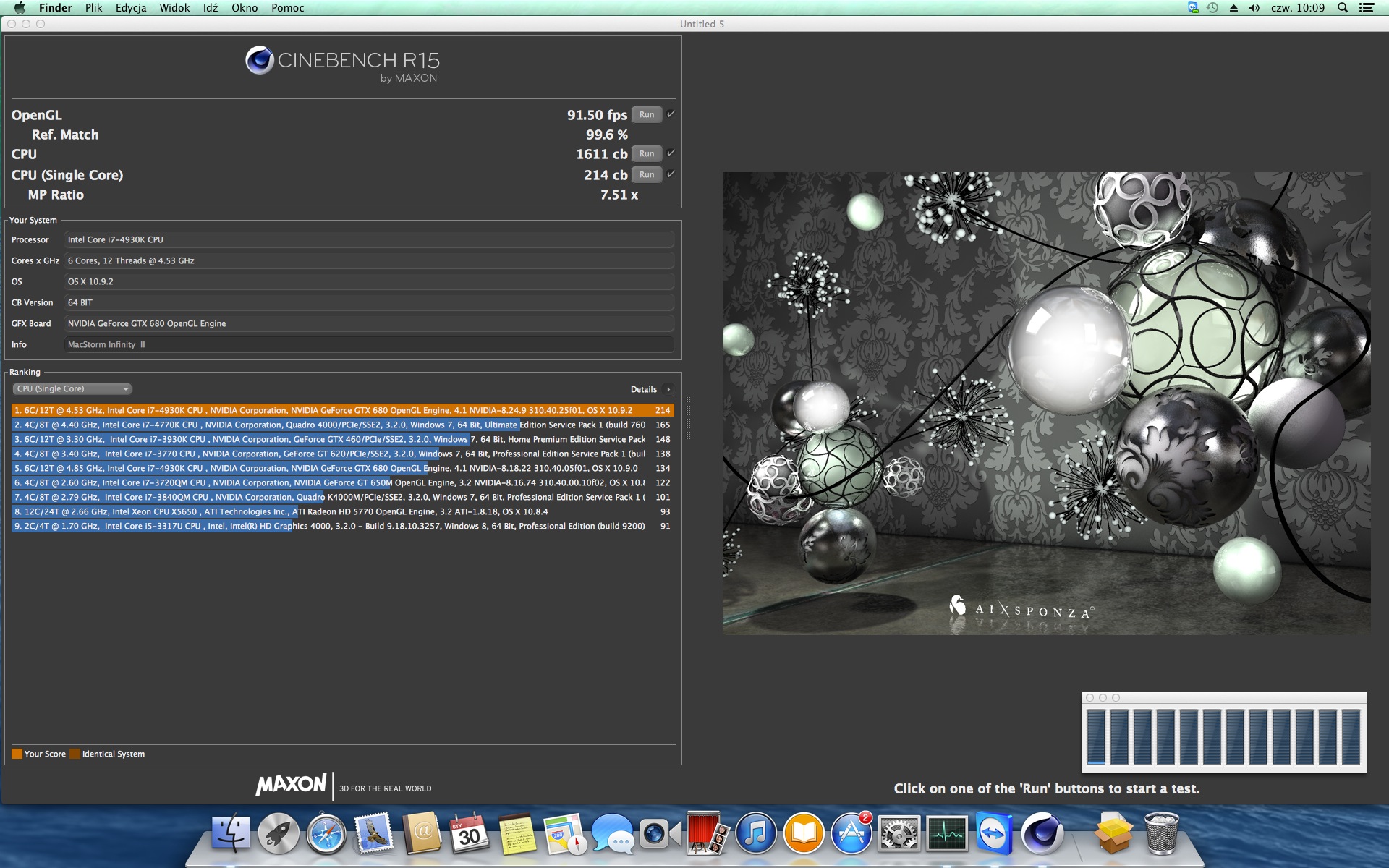The height and width of the screenshot is (868, 1389).
Task: Expand the ranking Details arrow
Action: click(668, 389)
